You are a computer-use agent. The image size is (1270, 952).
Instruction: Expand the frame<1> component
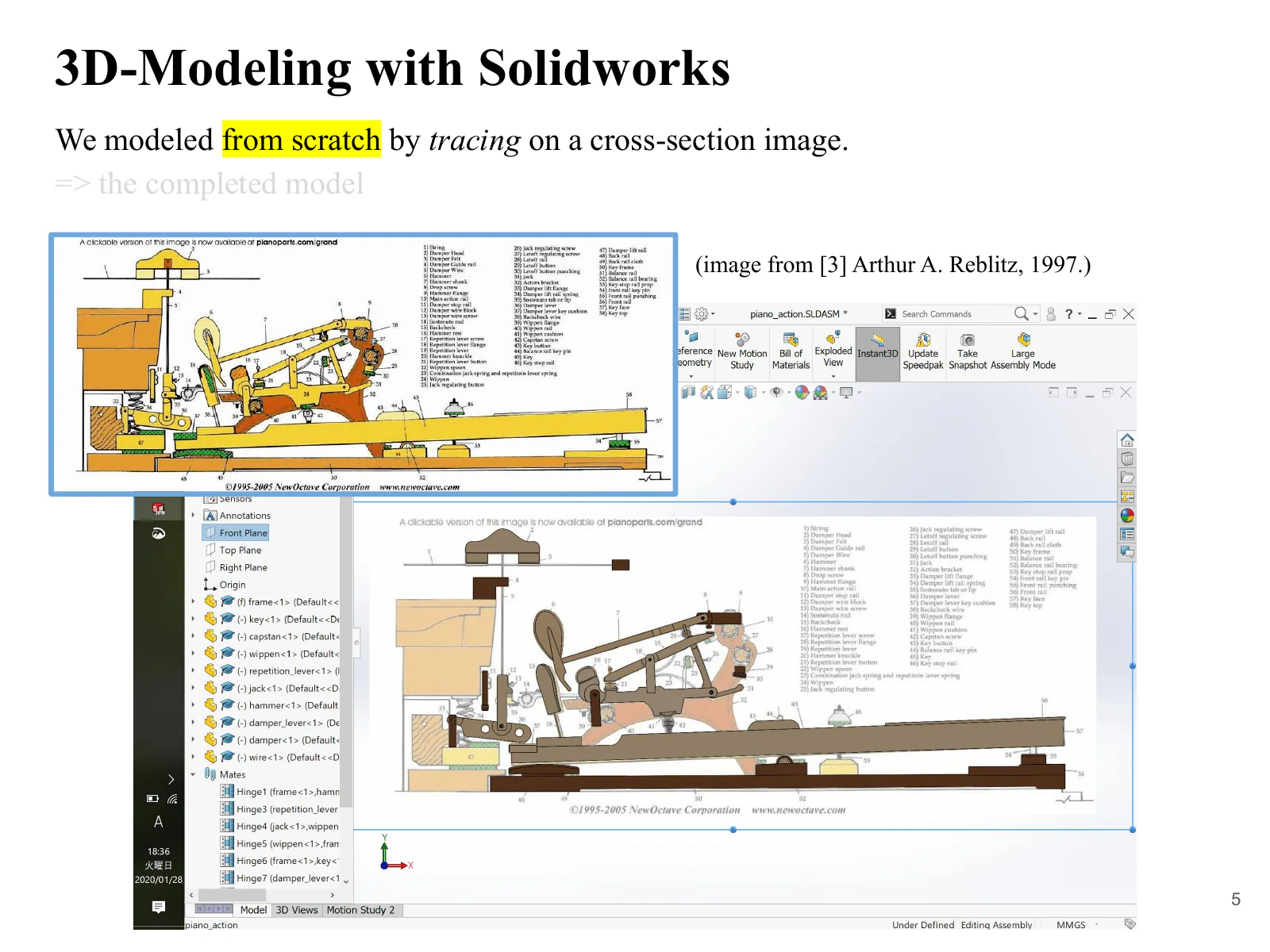pyautogui.click(x=193, y=602)
